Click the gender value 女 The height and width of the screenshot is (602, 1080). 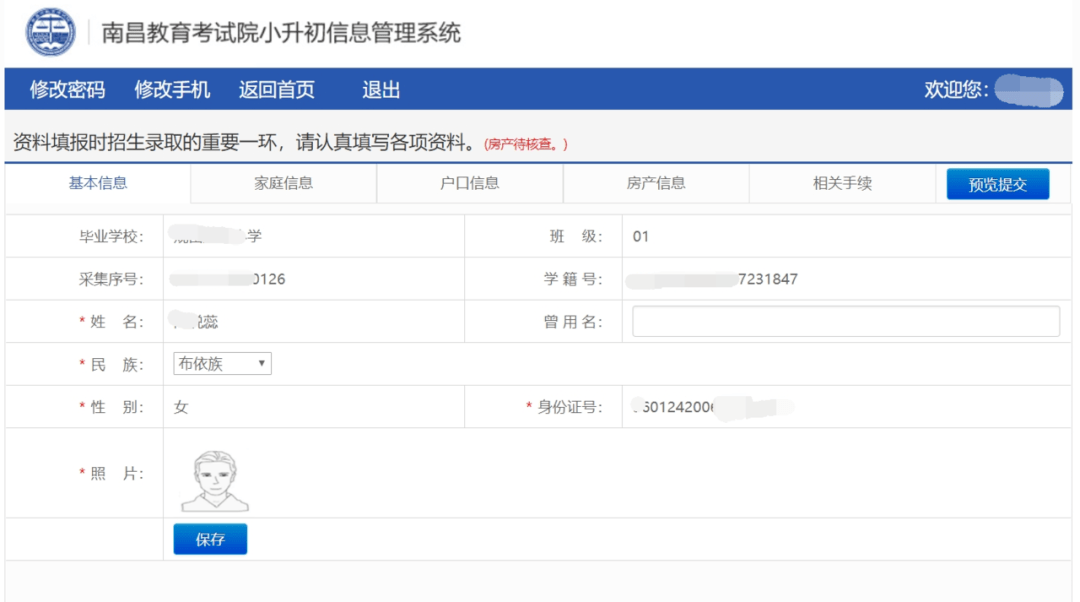pos(181,407)
